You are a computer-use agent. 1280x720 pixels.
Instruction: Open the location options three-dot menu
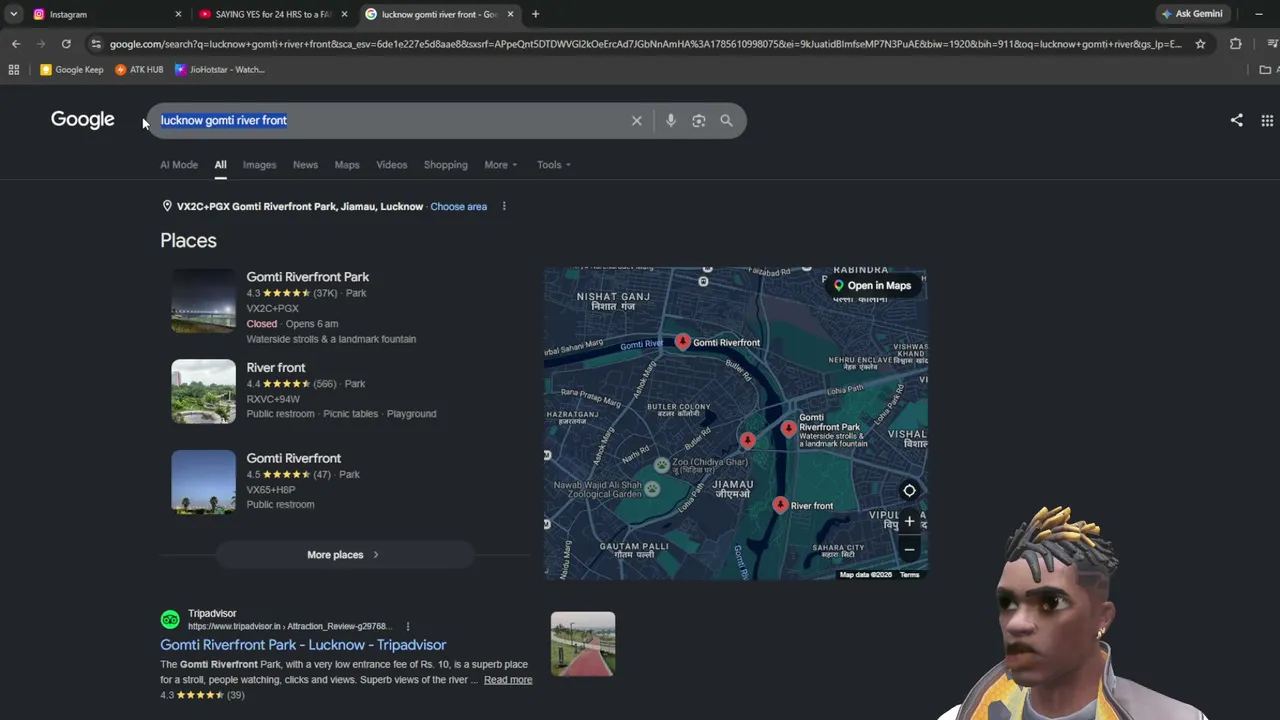click(504, 207)
